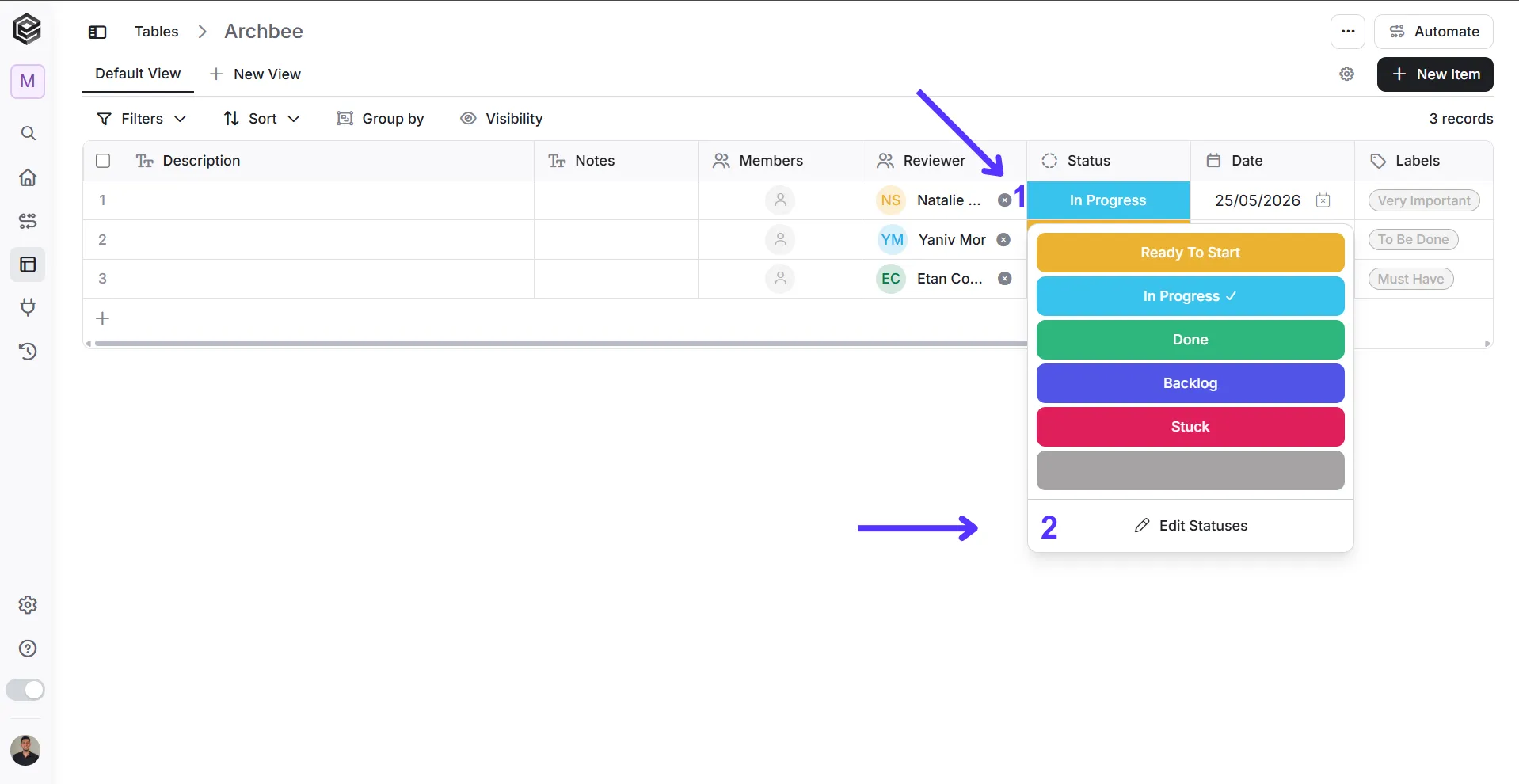Go to the Tables breadcrumb
1519x784 pixels.
pyautogui.click(x=156, y=32)
